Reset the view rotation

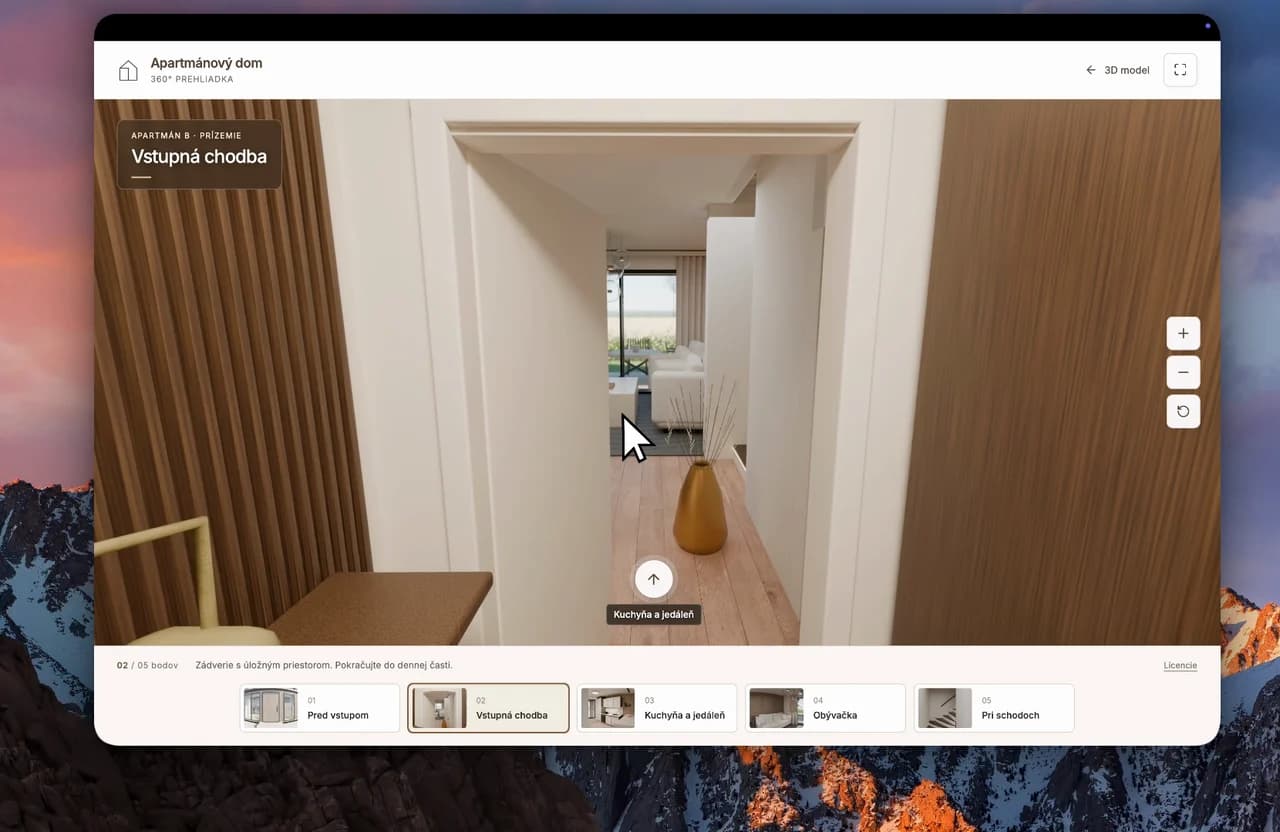[1183, 411]
